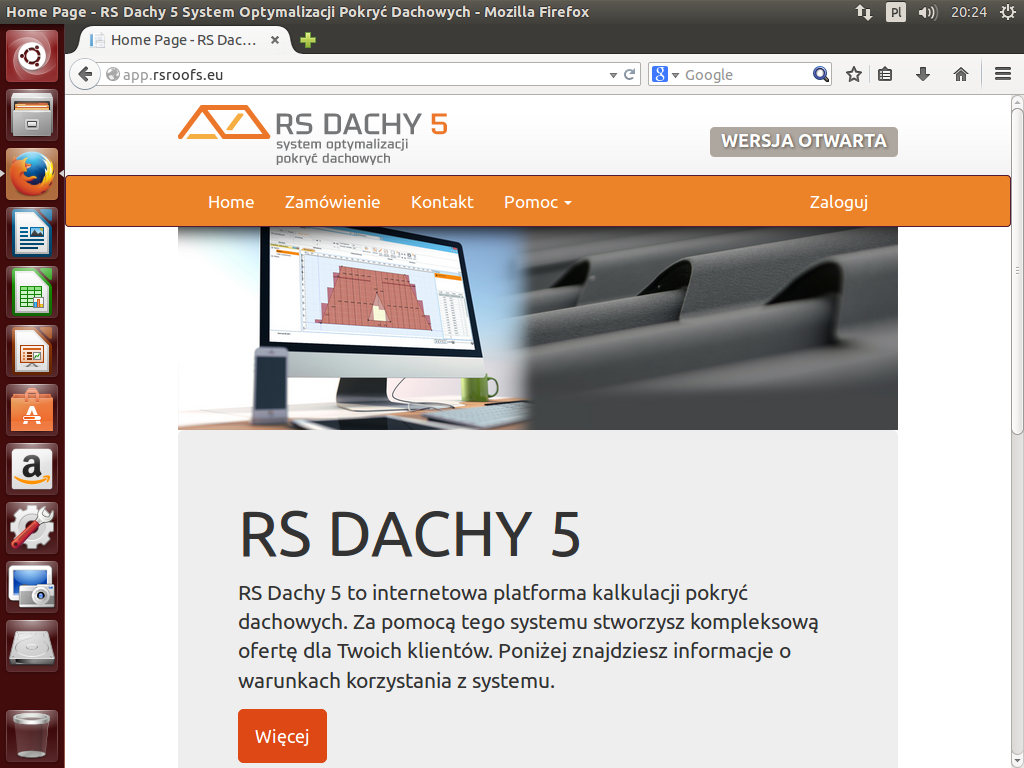Screen dimensions: 1024x768
Task: Open the Google search engine selector
Action: click(x=666, y=75)
